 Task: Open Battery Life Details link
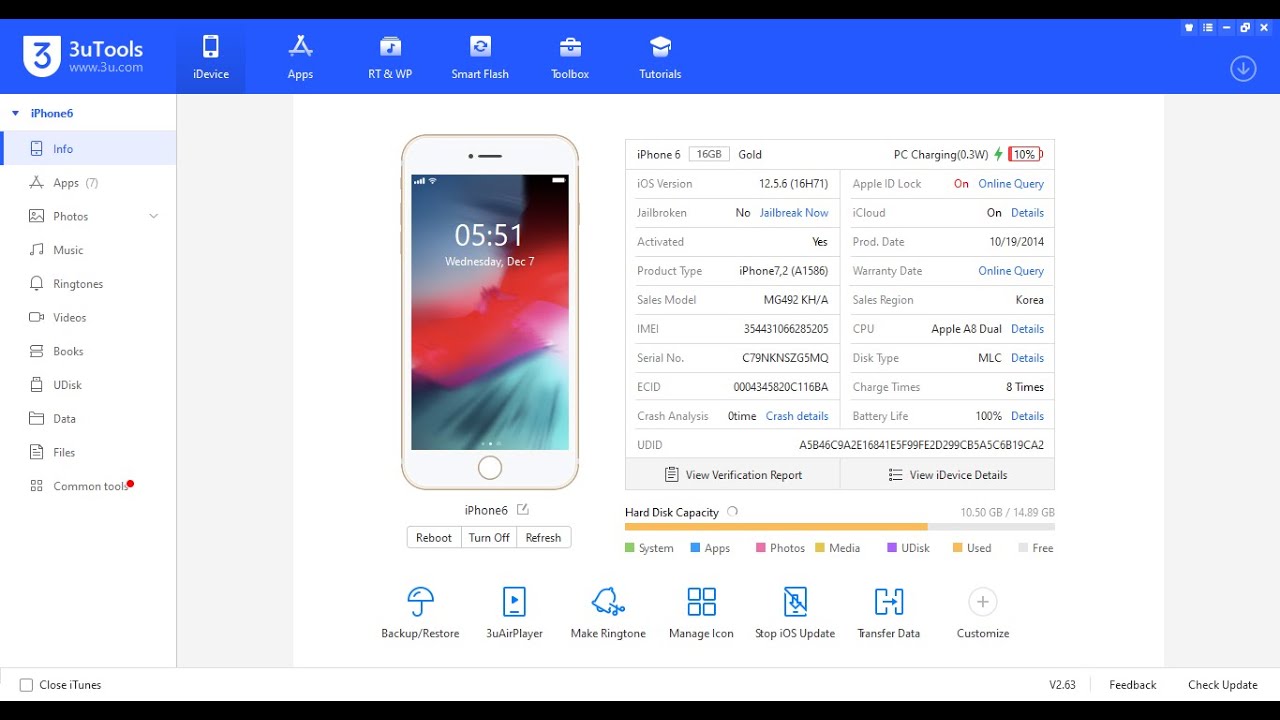pos(1027,416)
